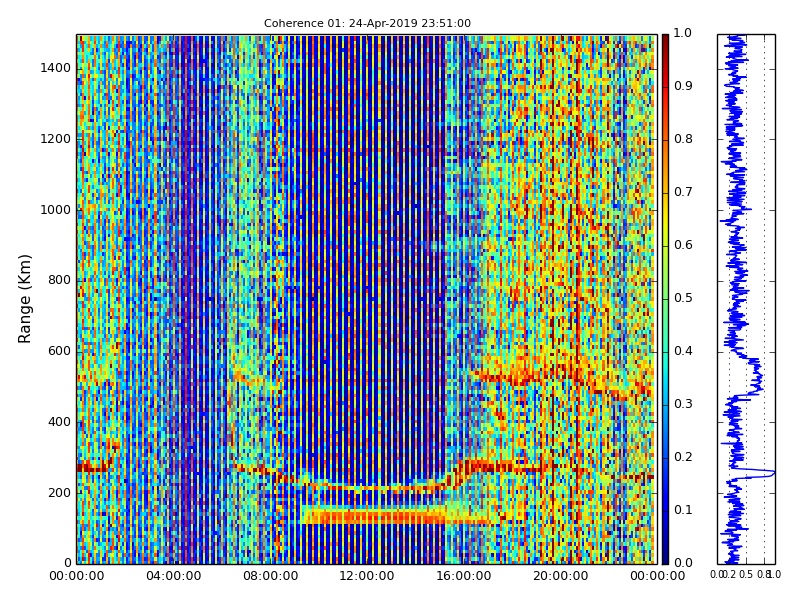Click the x-axis time label '12:00:00'

[367, 577]
